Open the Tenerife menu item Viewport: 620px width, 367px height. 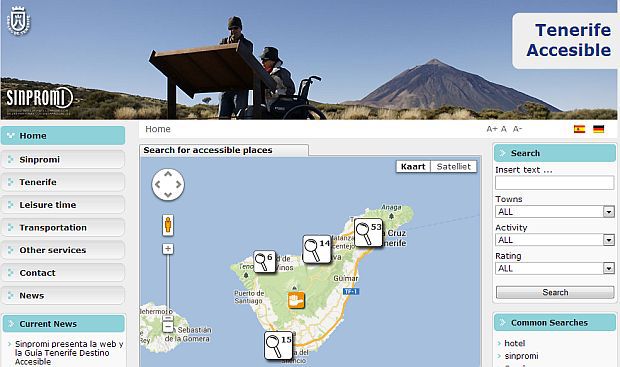tap(63, 182)
